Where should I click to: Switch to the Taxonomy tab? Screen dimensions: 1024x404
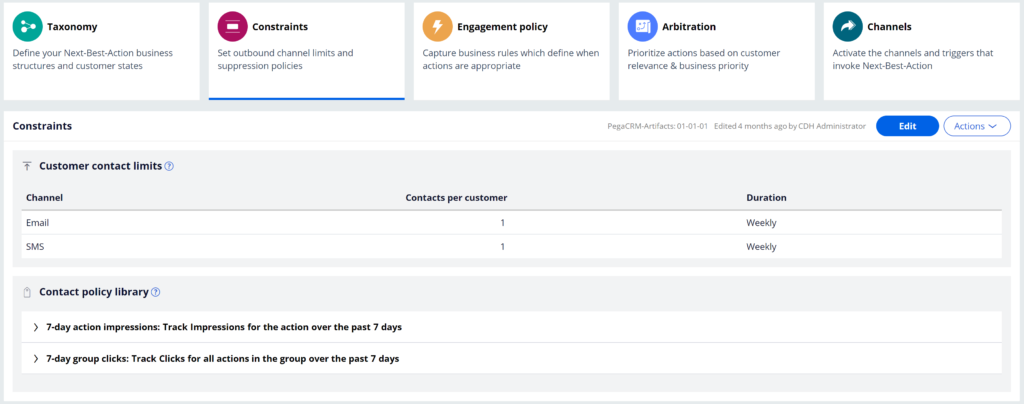coord(101,51)
